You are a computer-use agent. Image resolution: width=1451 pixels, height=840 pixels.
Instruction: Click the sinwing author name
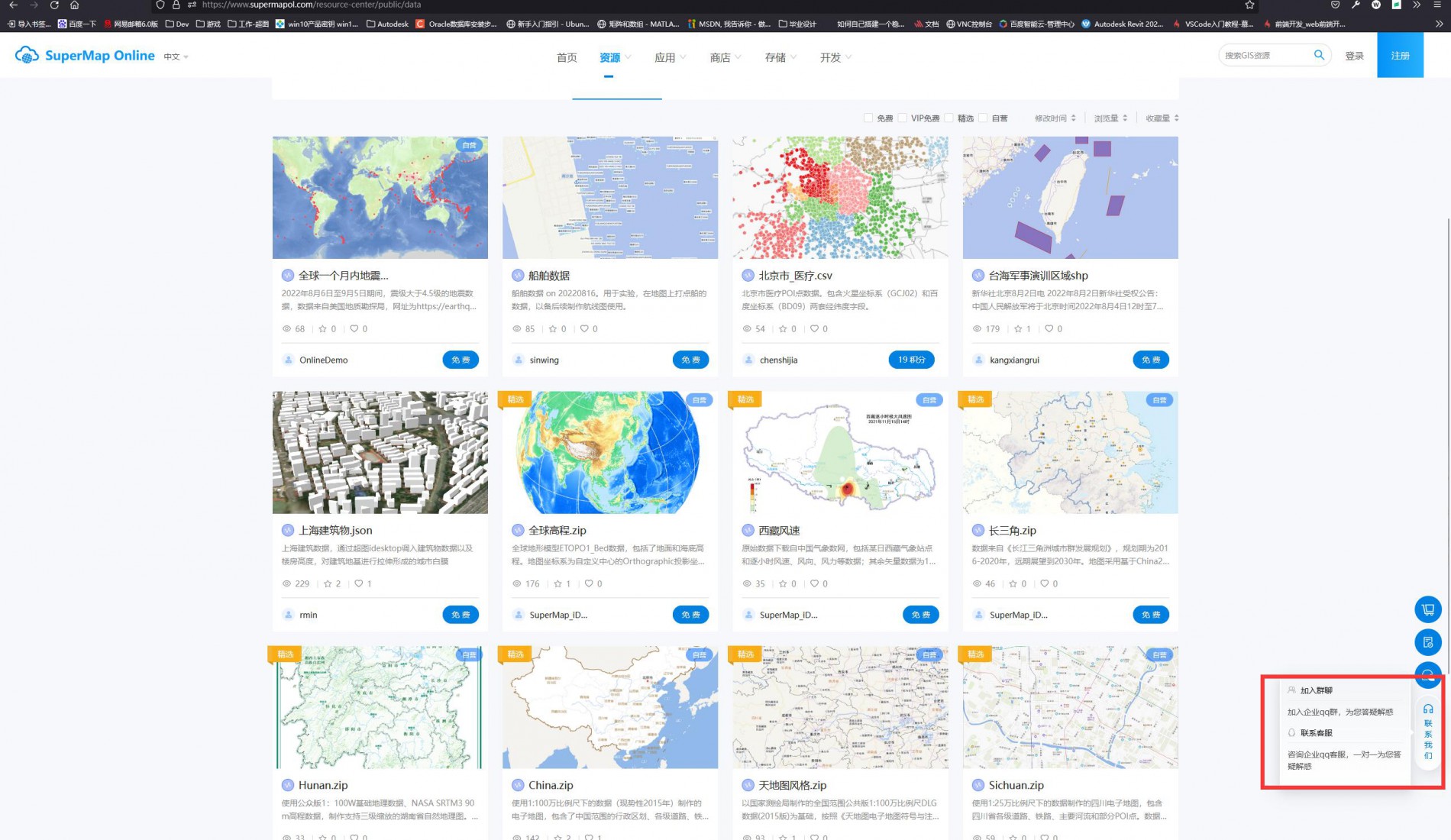[544, 360]
